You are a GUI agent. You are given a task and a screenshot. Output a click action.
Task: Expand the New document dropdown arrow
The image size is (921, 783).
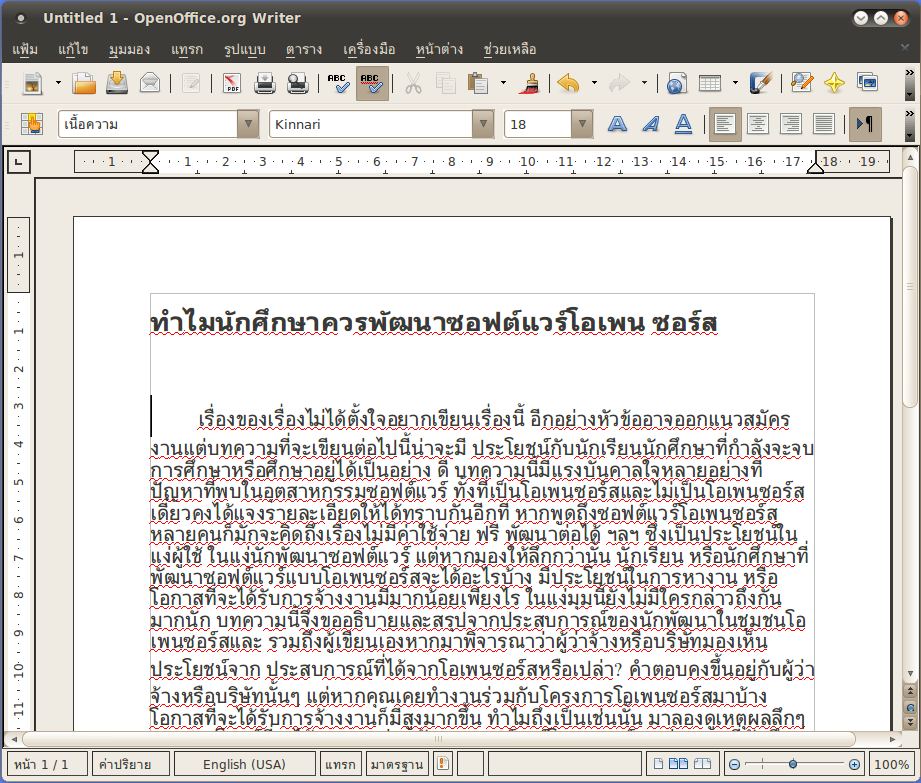(x=58, y=83)
